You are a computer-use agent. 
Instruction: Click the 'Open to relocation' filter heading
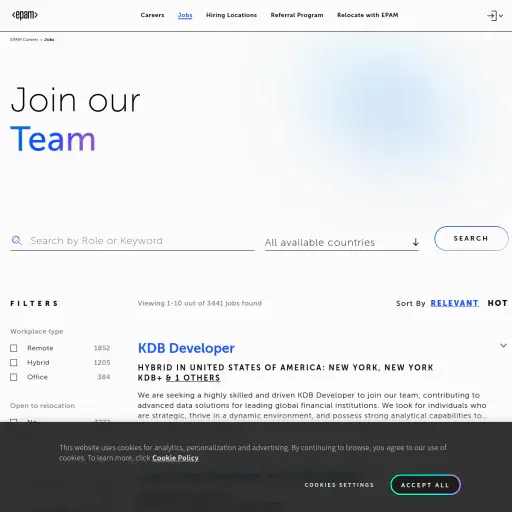coord(43,405)
